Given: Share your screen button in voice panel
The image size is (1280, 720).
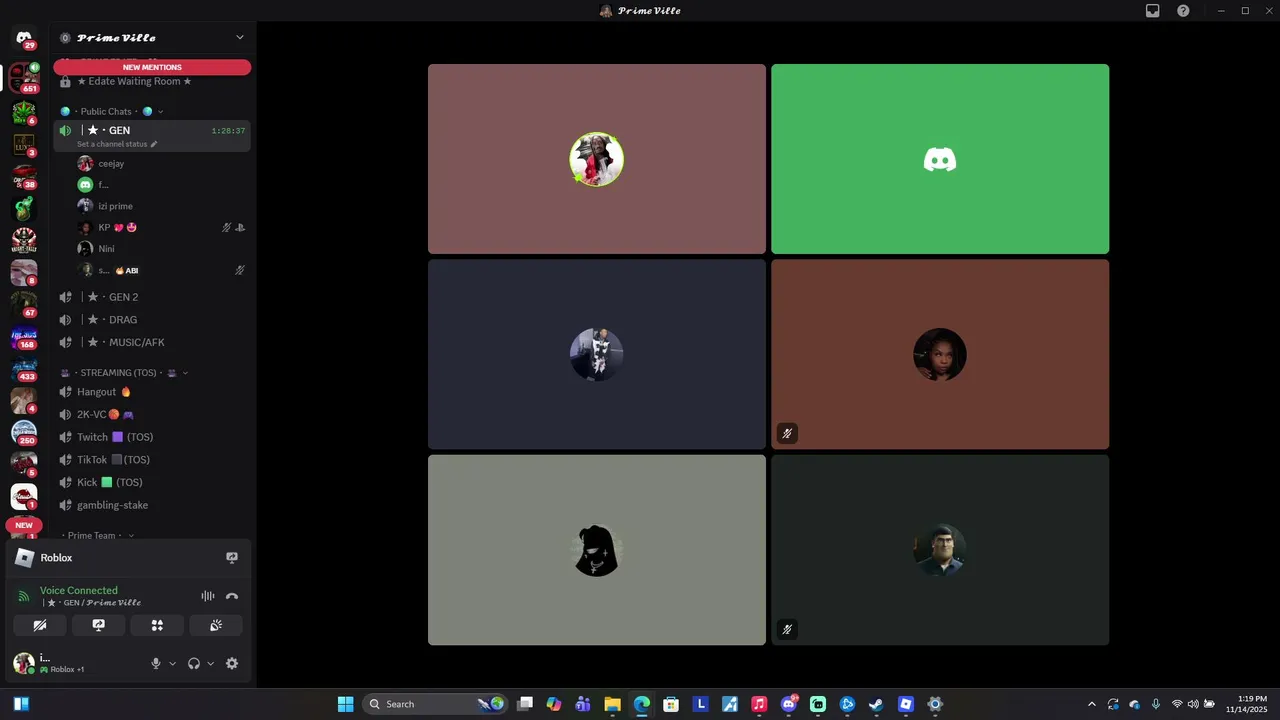Looking at the screenshot, I should coord(98,625).
